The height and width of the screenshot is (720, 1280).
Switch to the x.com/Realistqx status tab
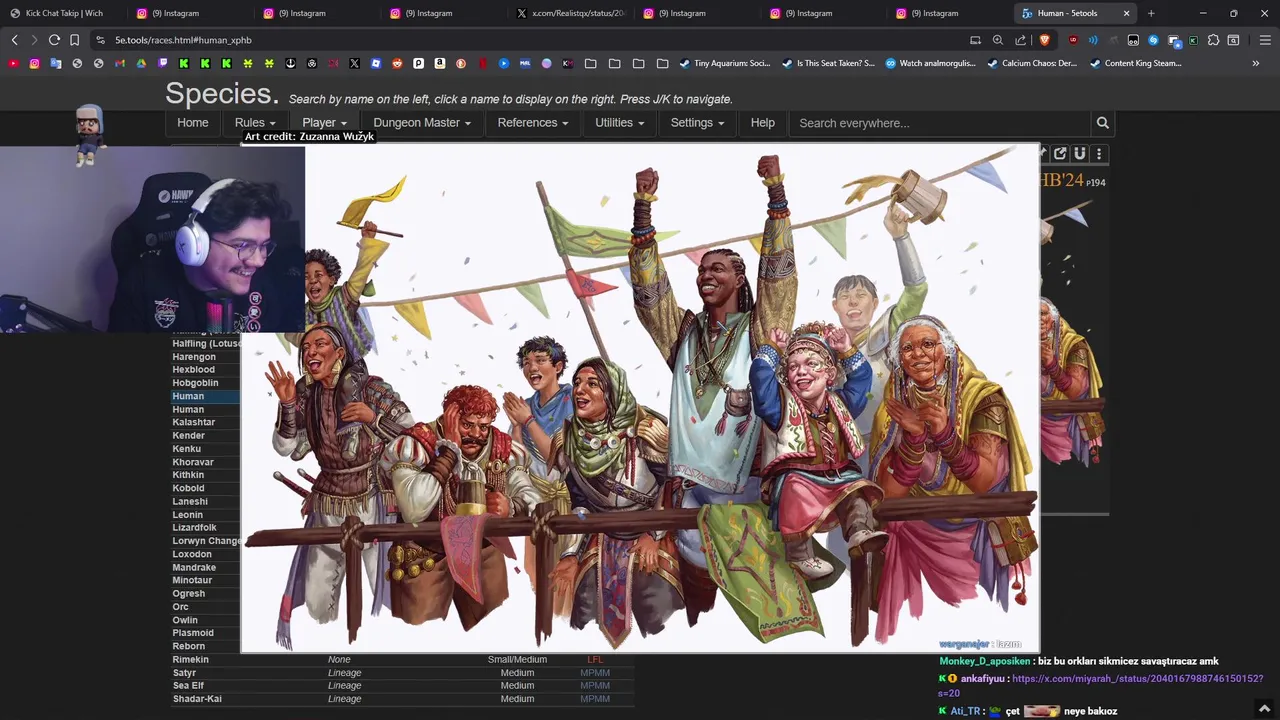[x=570, y=13]
